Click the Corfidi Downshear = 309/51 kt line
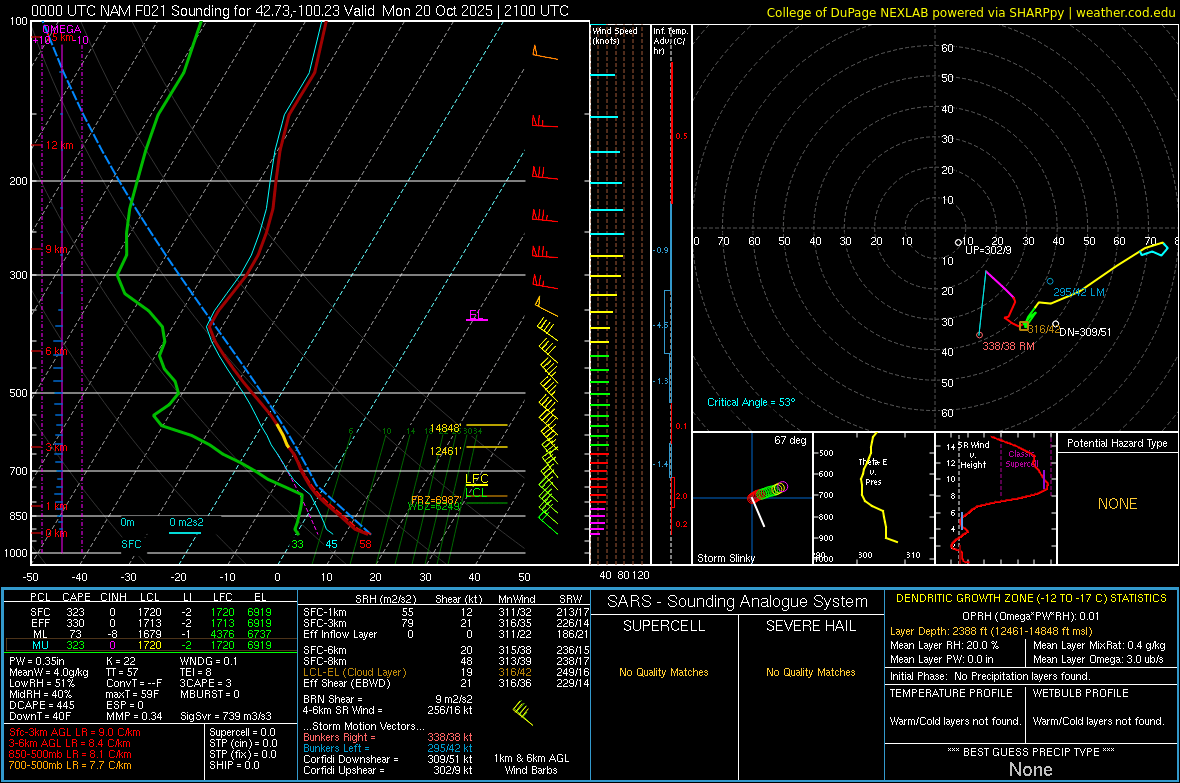The width and height of the screenshot is (1180, 783). click(388, 759)
